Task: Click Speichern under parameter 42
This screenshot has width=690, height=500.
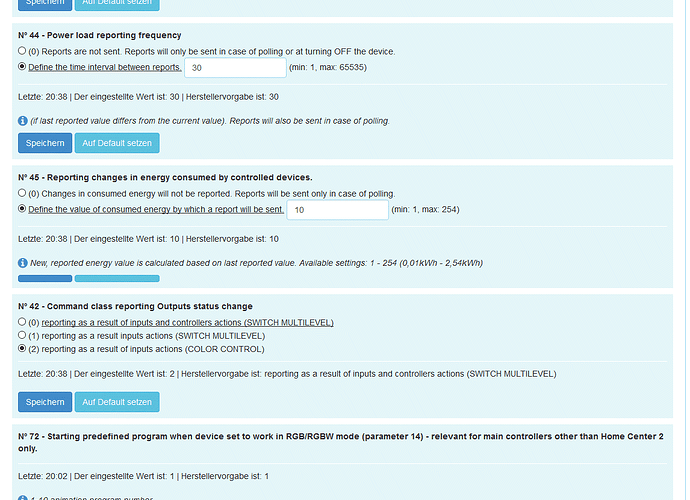Action: [45, 402]
